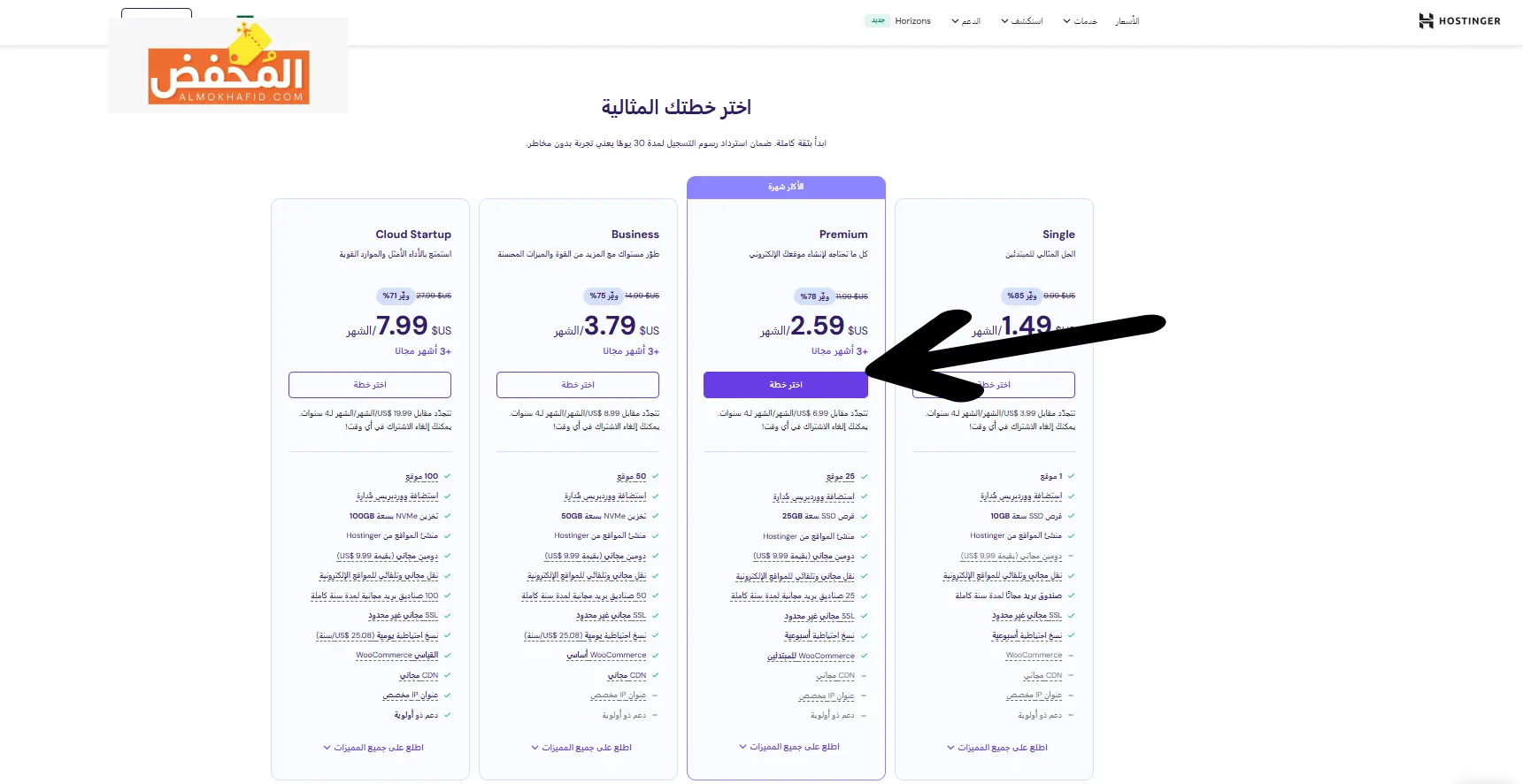This screenshot has height=784, width=1523.
Task: Choose the Cloud Startup plan button
Action: [x=370, y=385]
